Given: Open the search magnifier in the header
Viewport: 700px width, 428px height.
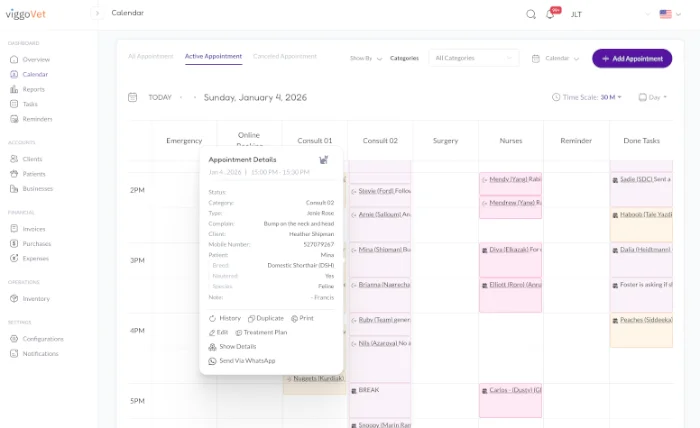Looking at the screenshot, I should (x=530, y=14).
